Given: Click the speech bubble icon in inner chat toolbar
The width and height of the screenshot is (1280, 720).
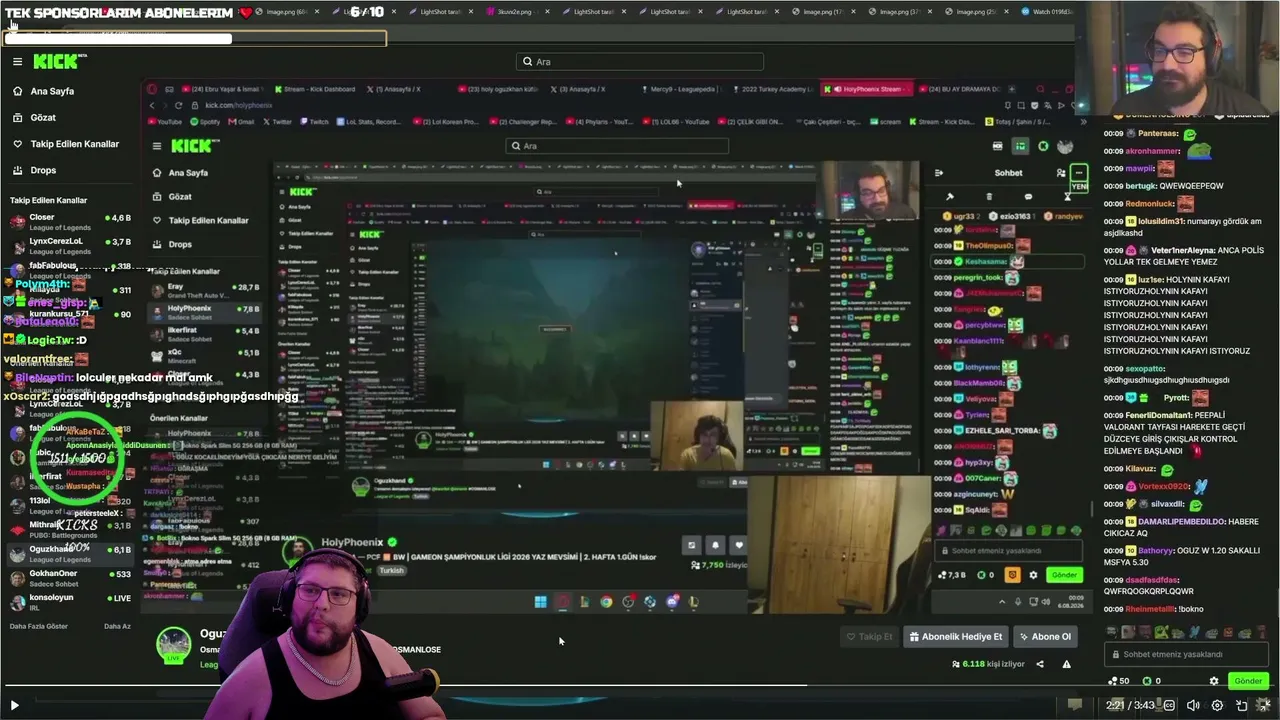Looking at the screenshot, I should [x=1028, y=197].
